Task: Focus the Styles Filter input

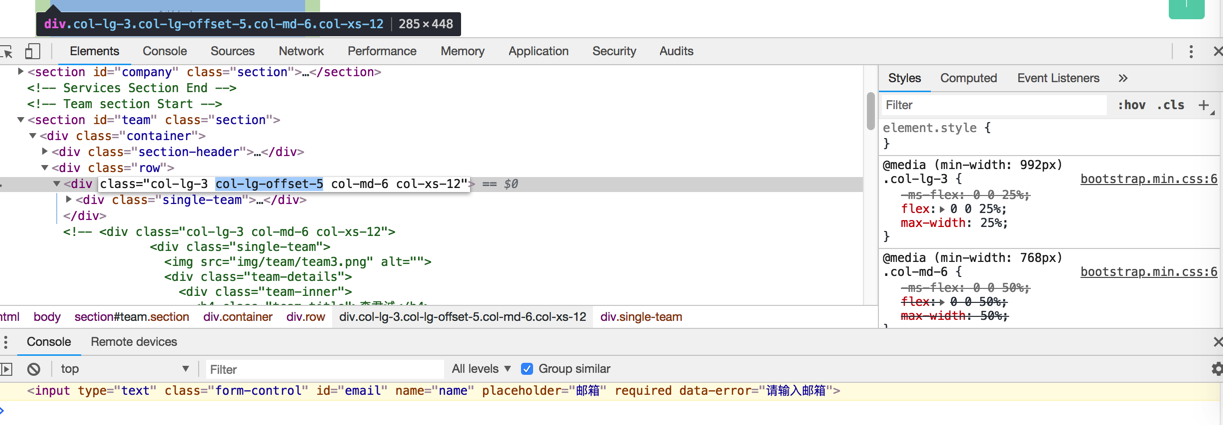Action: [993, 105]
